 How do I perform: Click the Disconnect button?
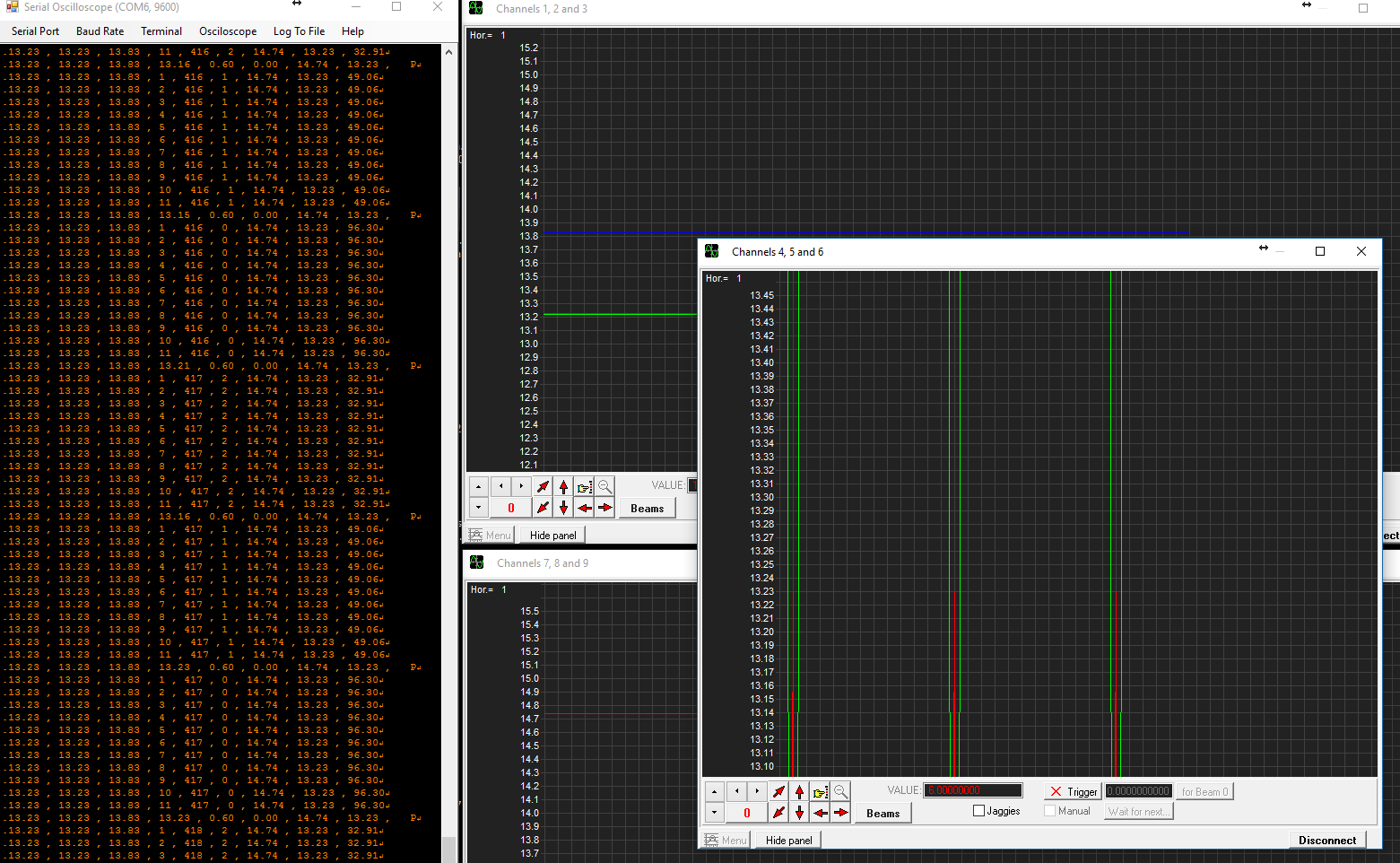tap(1326, 841)
